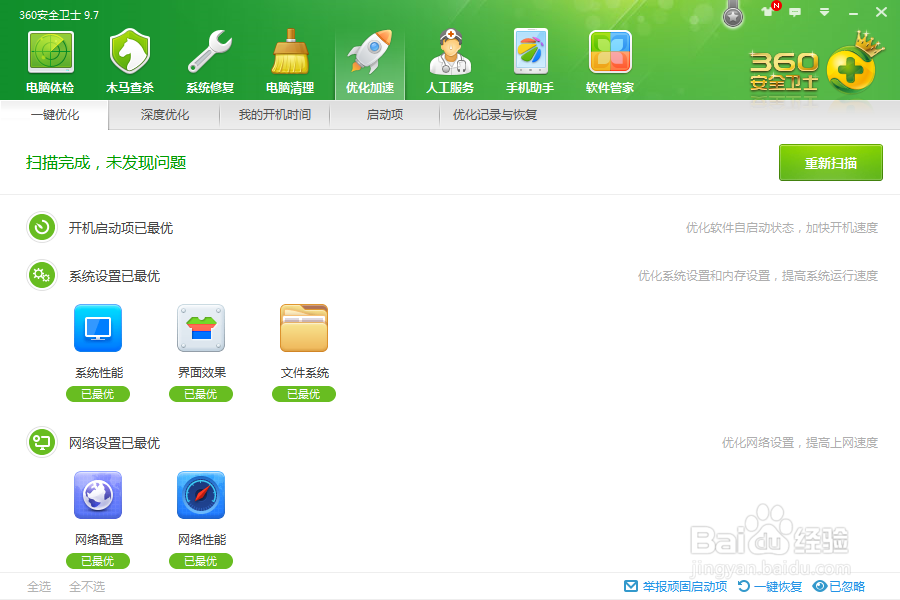Click 一键恢复 link
This screenshot has height=600, width=900.
(x=778, y=586)
